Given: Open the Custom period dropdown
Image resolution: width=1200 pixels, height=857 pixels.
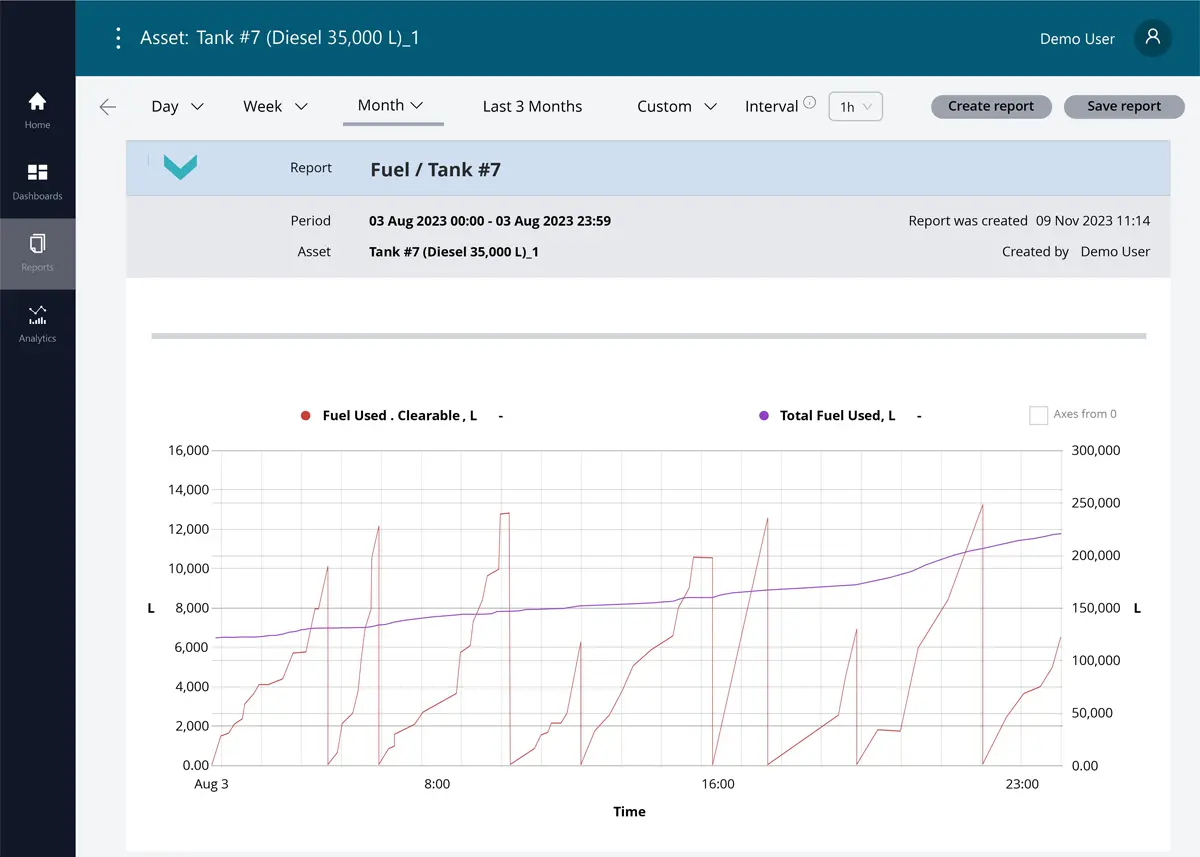Looking at the screenshot, I should pos(677,107).
